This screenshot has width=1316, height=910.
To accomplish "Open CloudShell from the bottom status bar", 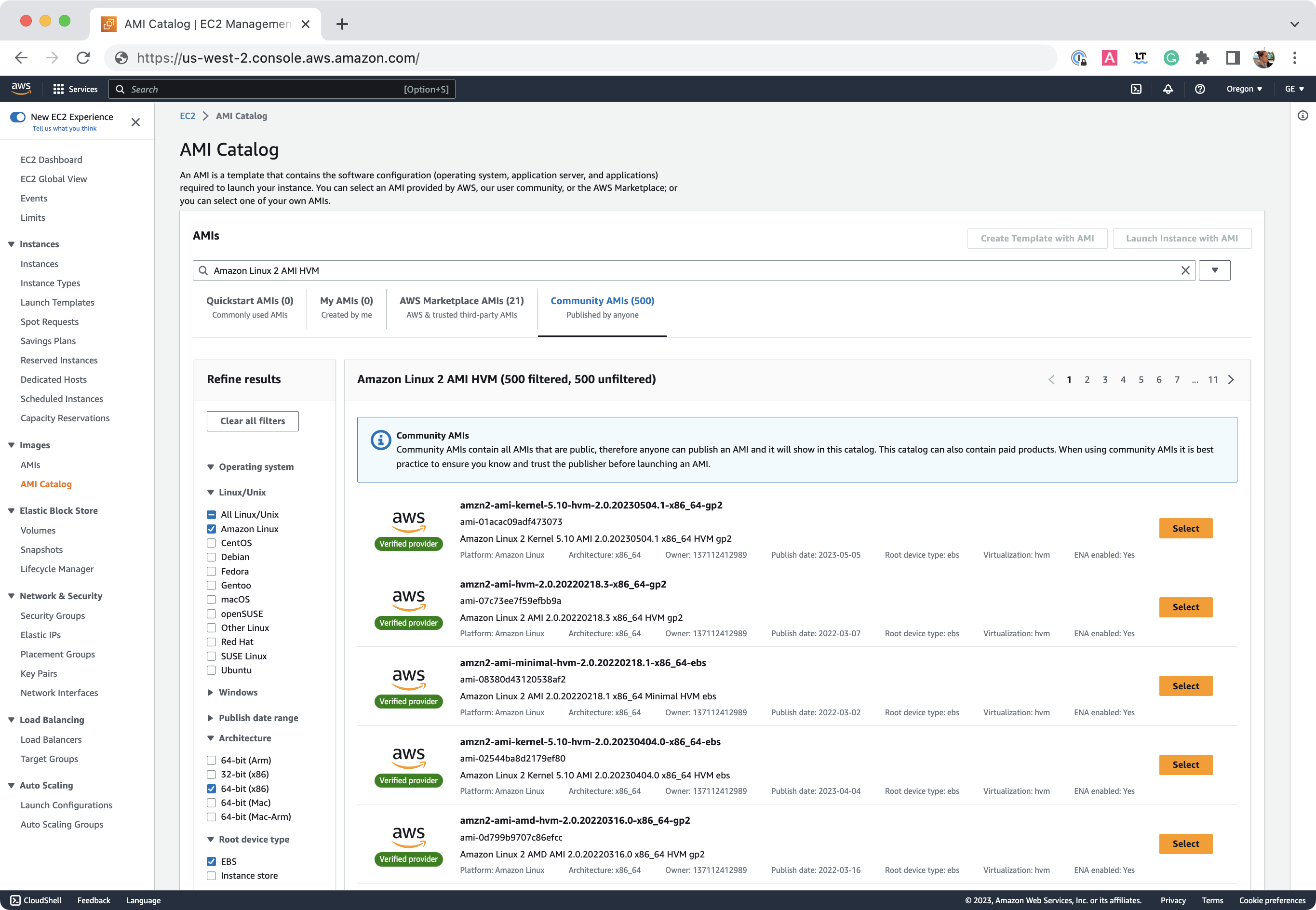I will point(37,900).
